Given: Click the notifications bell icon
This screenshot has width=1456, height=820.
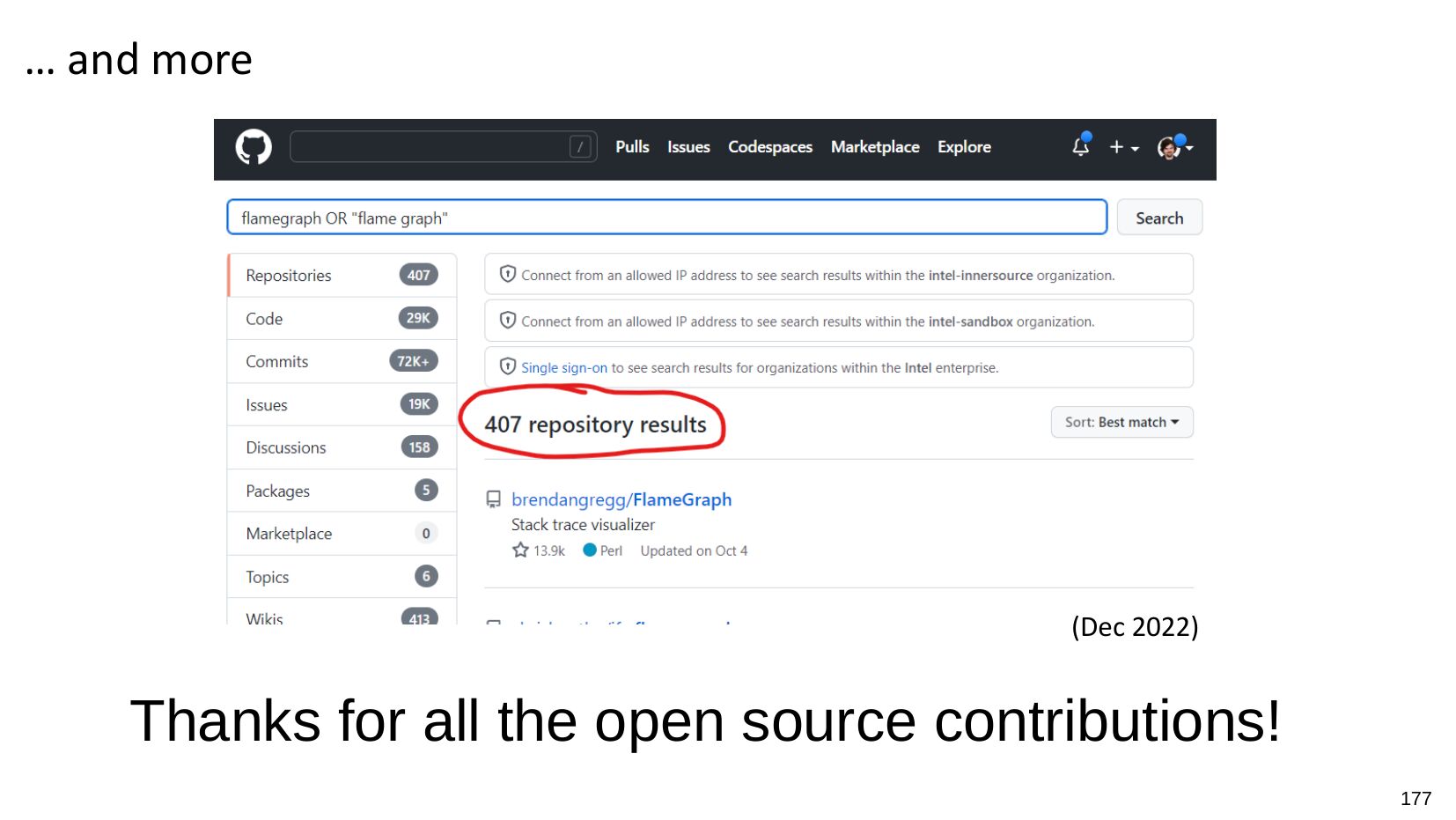Looking at the screenshot, I should point(1080,147).
